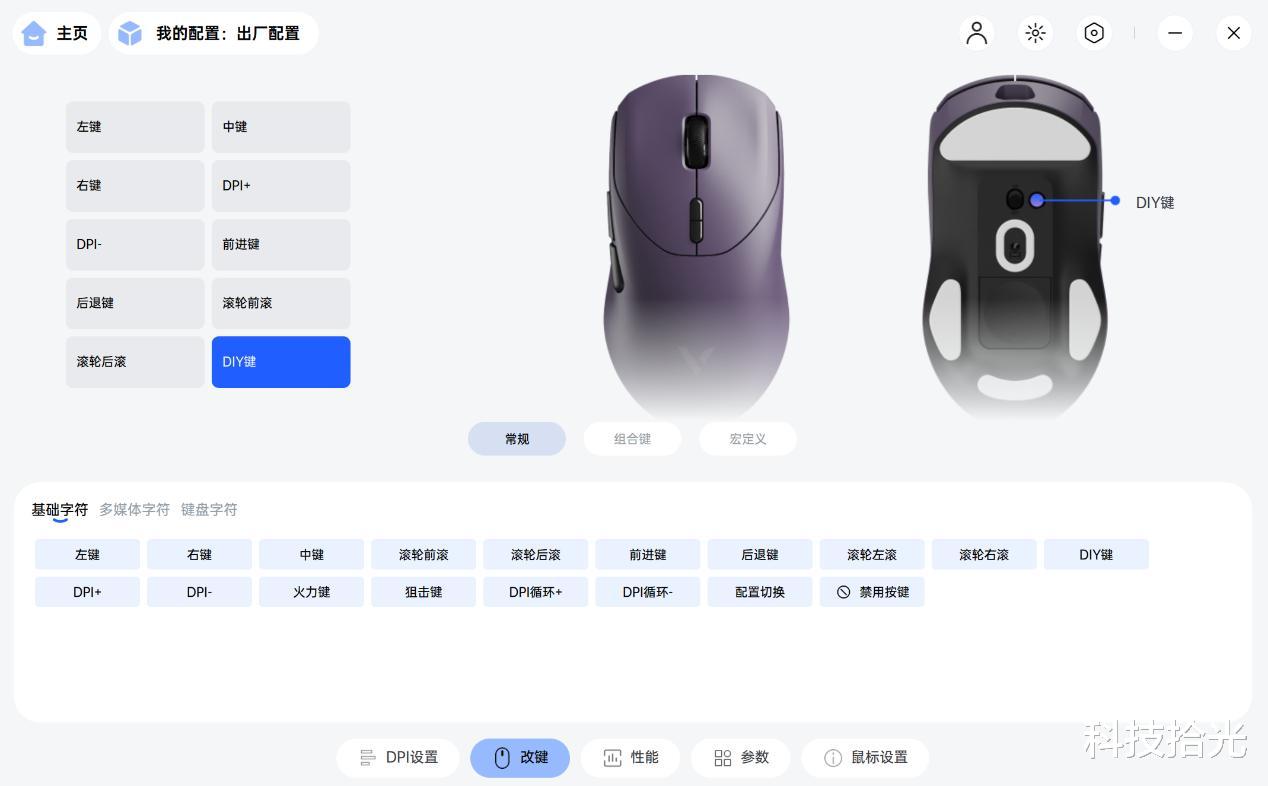Go to 主页 home icon
The width and height of the screenshot is (1268, 786).
tap(34, 33)
